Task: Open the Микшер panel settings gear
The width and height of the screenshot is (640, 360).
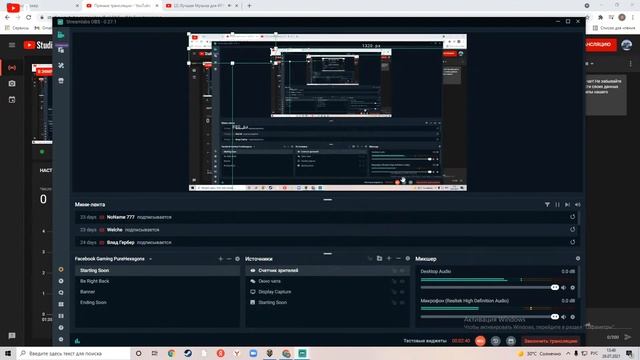Action: [x=578, y=258]
